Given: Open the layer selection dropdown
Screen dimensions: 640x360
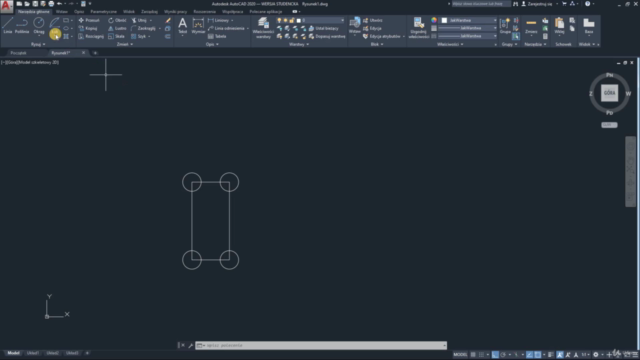Looking at the screenshot, I should click(342, 20).
